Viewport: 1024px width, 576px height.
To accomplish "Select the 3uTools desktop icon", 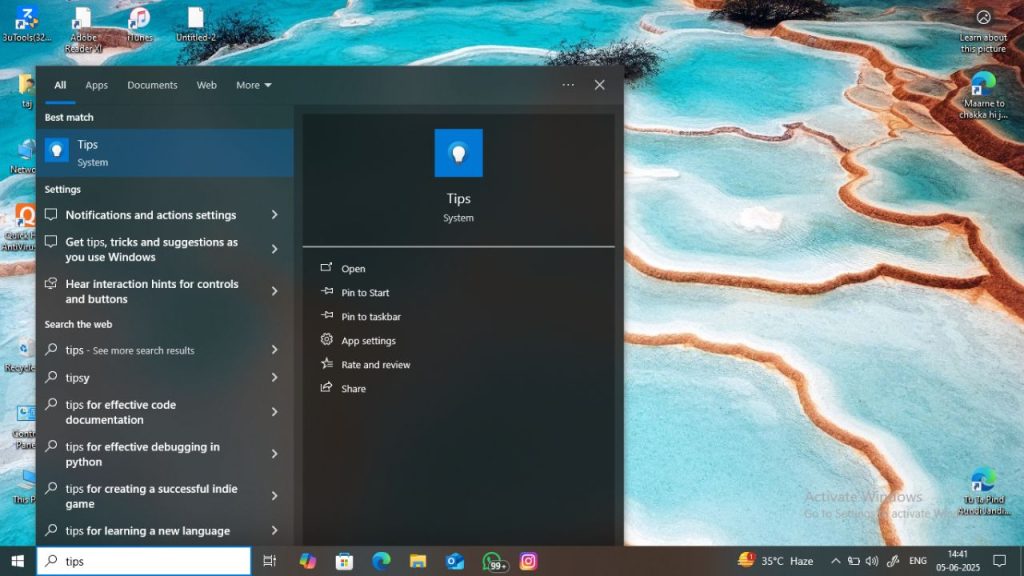I will (27, 25).
